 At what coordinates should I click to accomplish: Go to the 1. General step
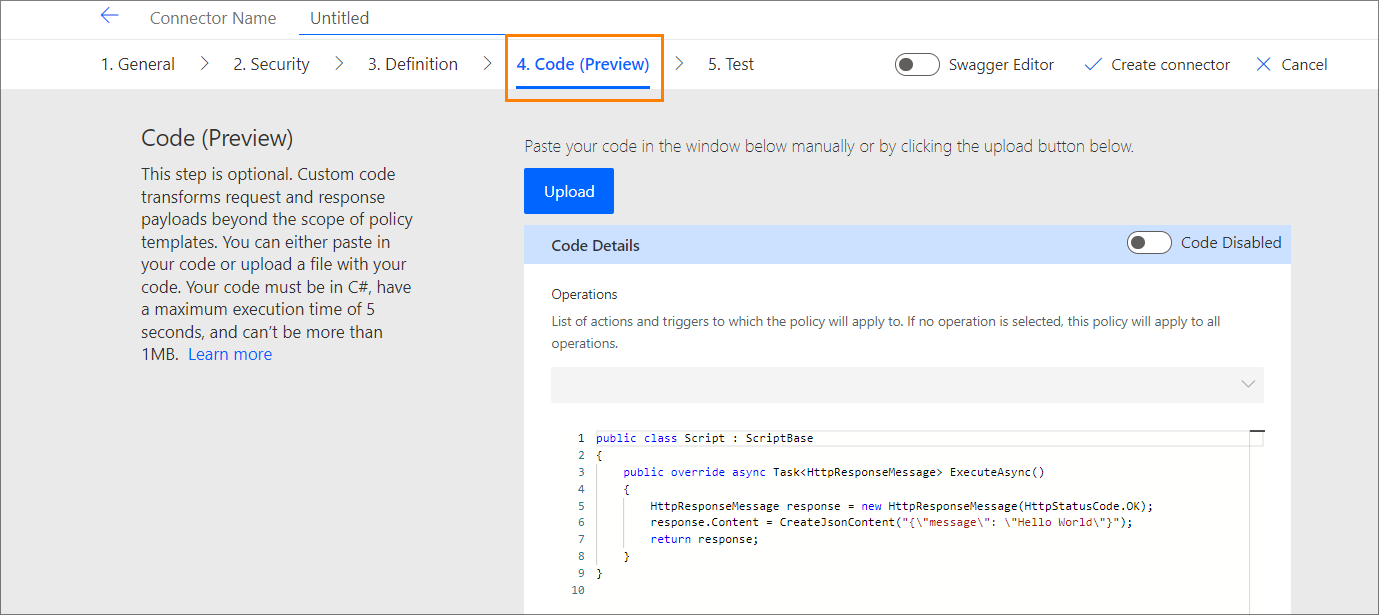(138, 64)
